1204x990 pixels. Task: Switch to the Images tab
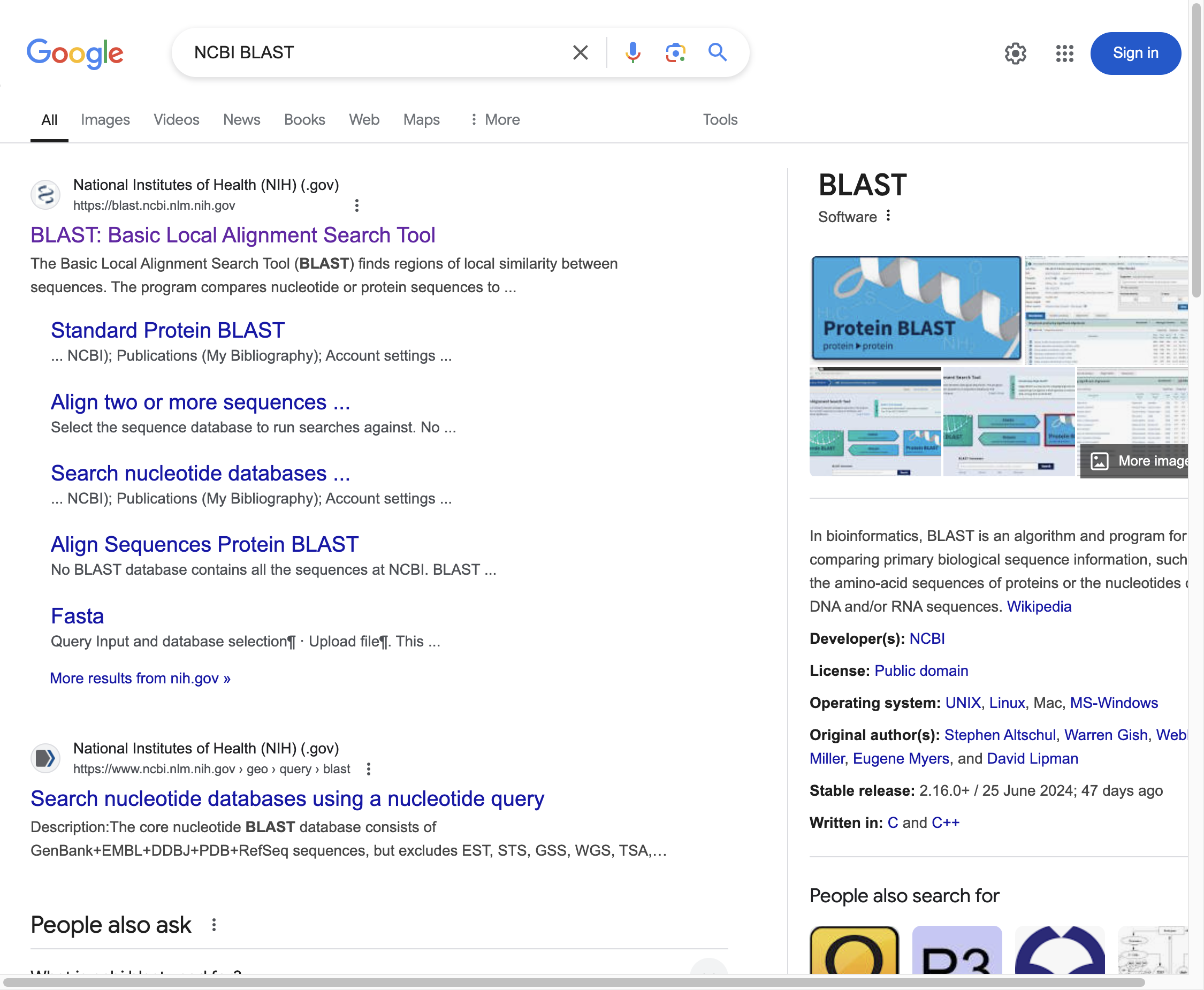(x=105, y=120)
